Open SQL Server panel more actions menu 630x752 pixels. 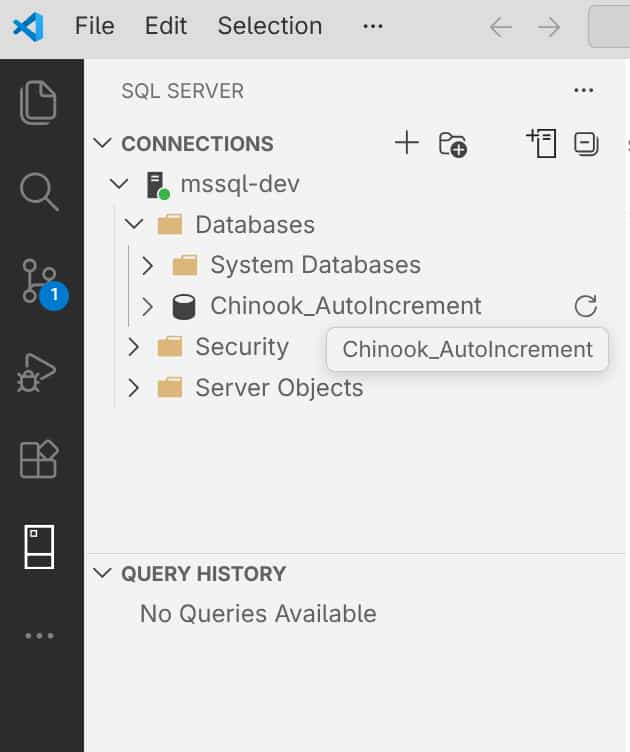pos(583,90)
